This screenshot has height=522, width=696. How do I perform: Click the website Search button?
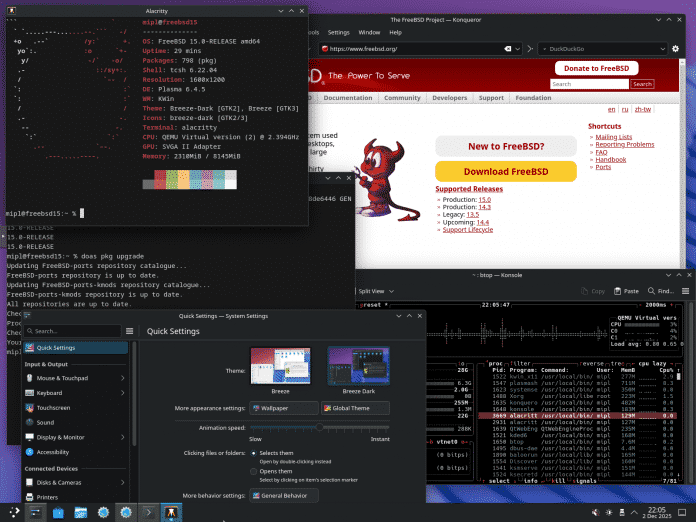pos(642,84)
